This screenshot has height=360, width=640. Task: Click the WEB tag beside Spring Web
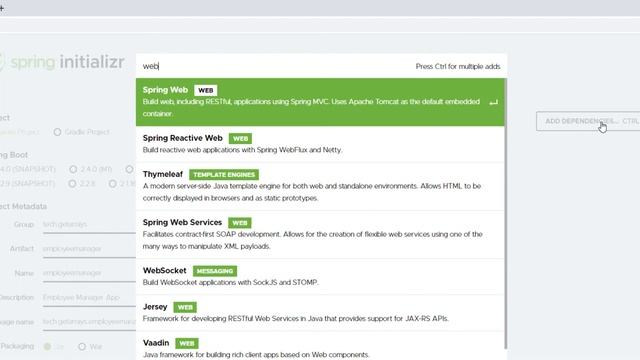click(206, 90)
